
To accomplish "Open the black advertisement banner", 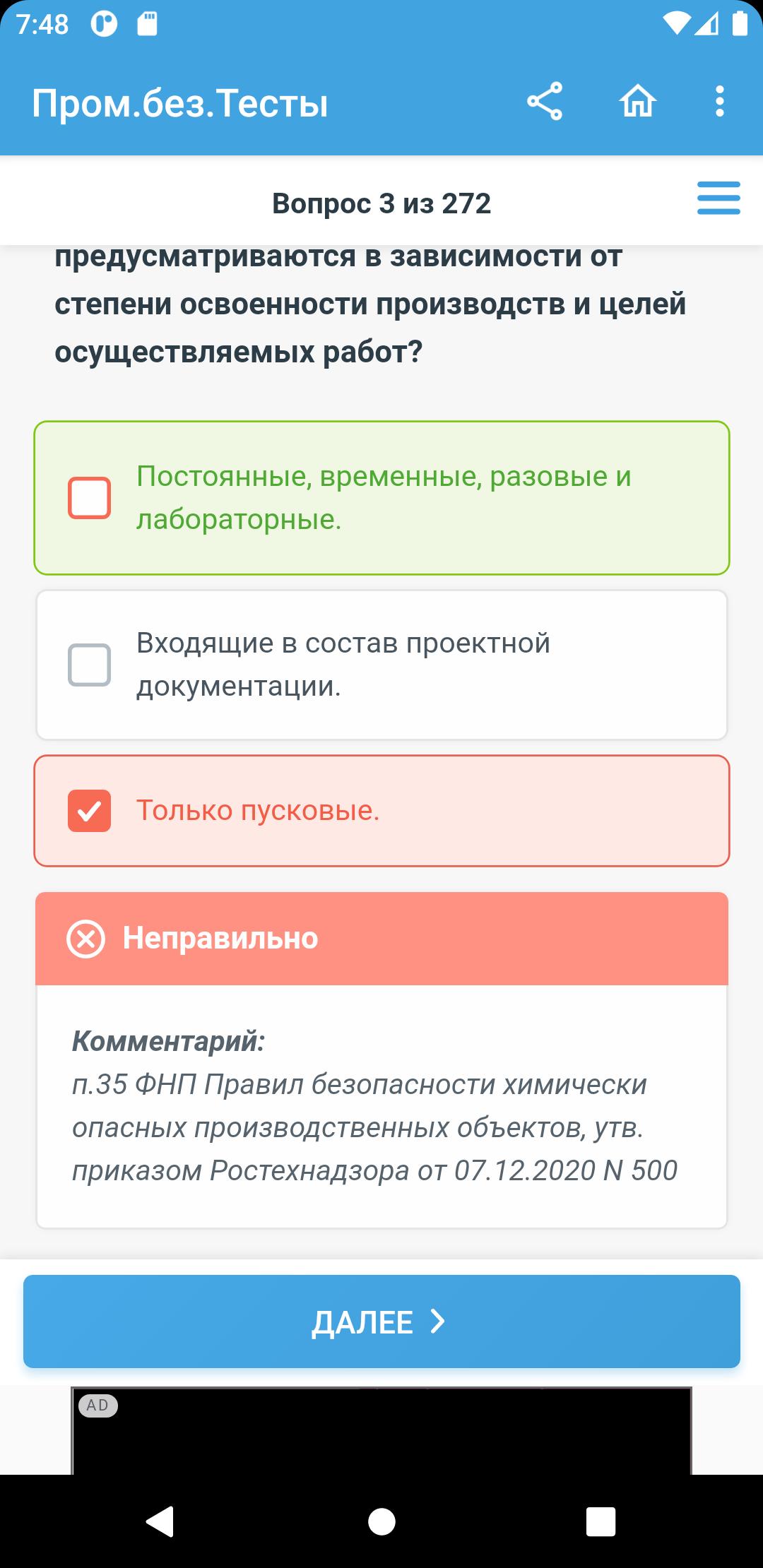I will pos(381,1431).
